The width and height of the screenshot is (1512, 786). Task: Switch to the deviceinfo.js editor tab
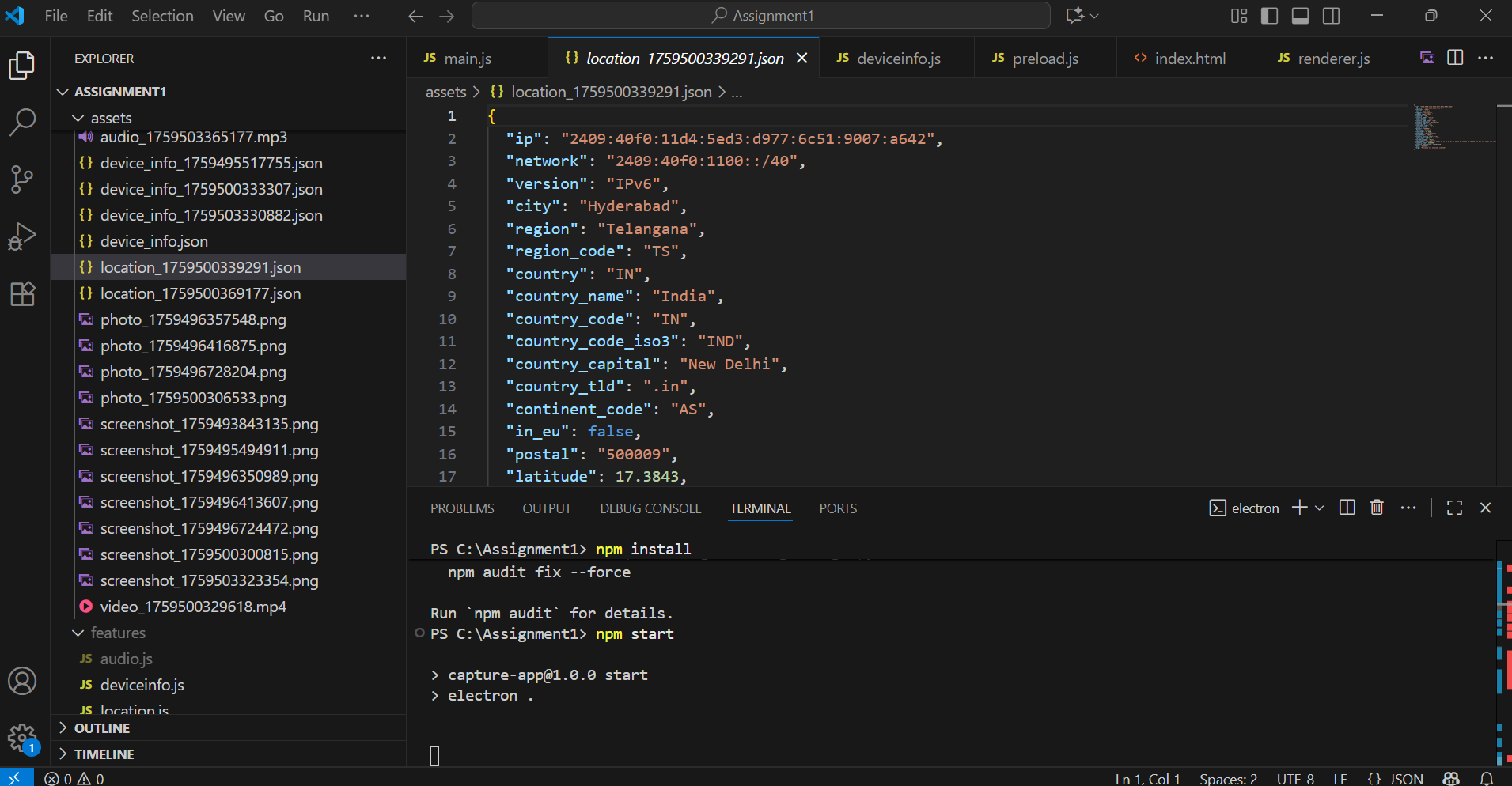tap(898, 59)
